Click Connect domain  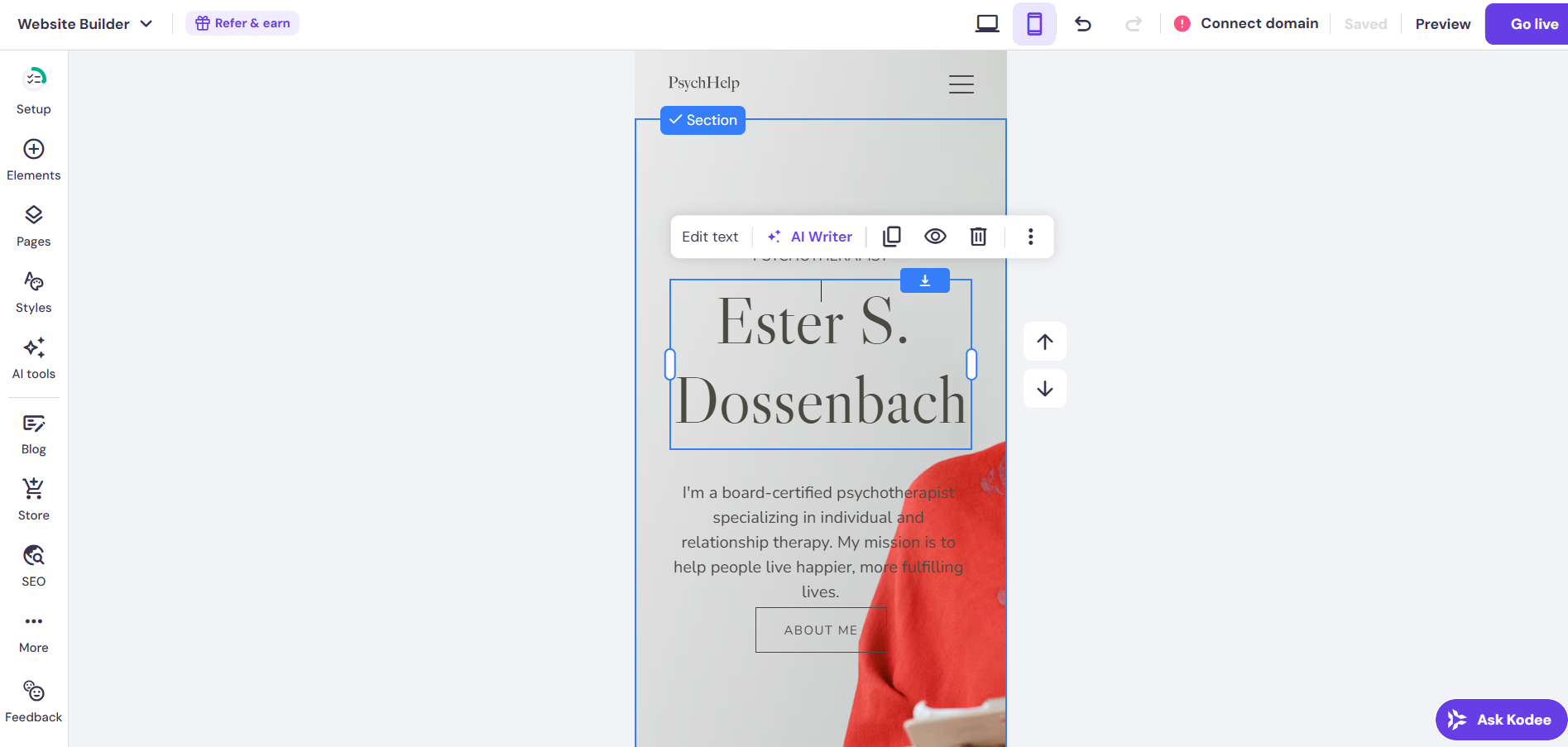pos(1246,23)
